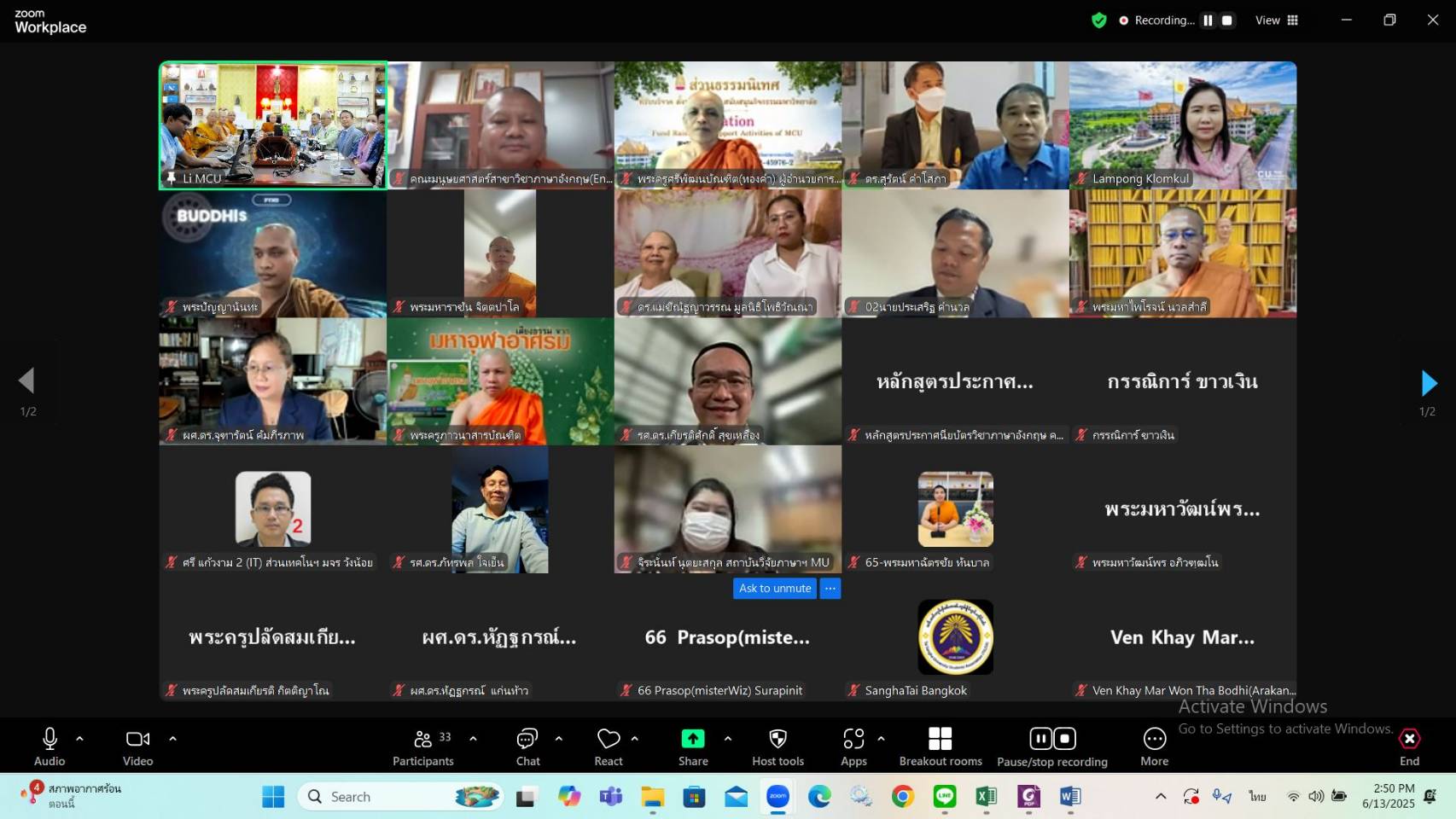Open Microsoft Store from taskbar
This screenshot has width=1456, height=819.
(695, 797)
